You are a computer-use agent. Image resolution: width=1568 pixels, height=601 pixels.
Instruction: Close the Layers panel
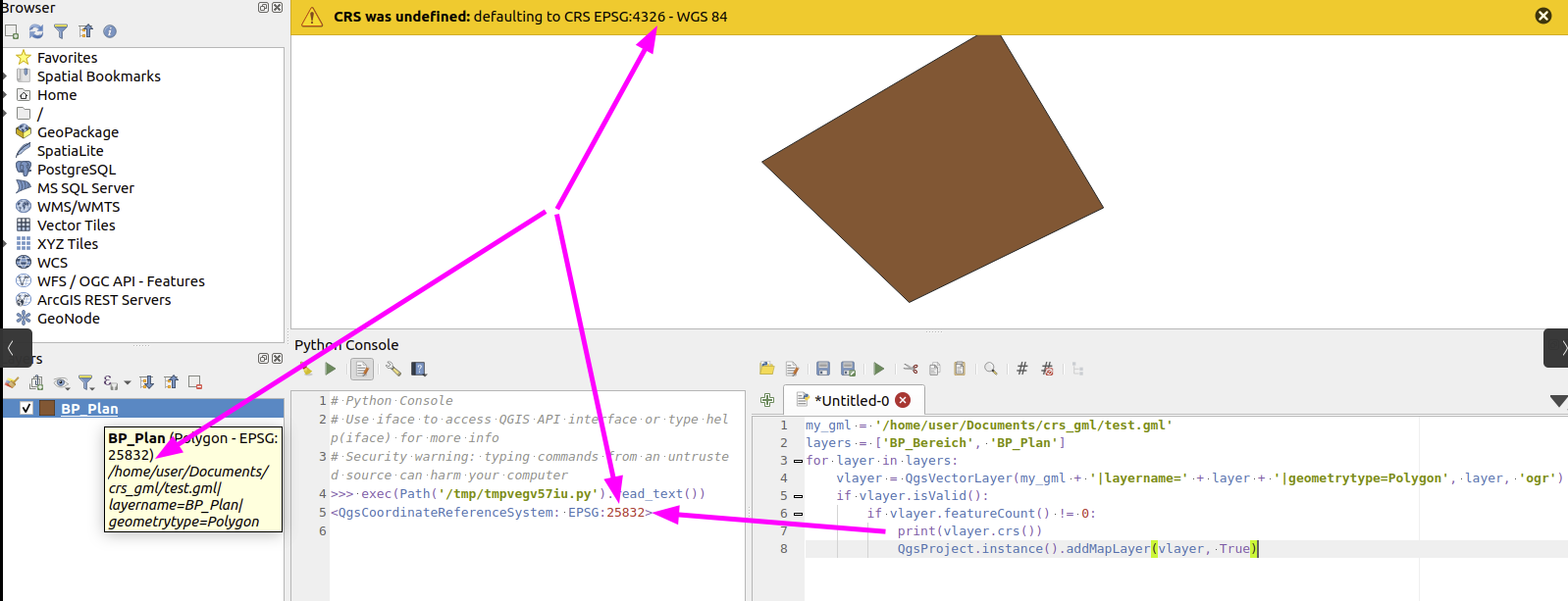coord(277,359)
